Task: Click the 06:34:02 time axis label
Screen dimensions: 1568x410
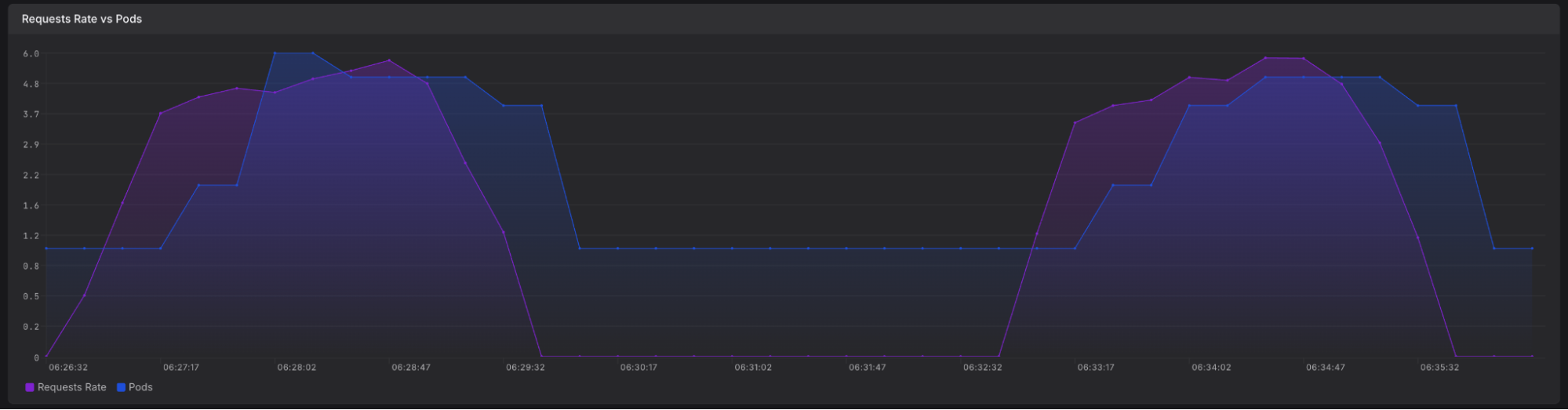Action: pos(1211,368)
